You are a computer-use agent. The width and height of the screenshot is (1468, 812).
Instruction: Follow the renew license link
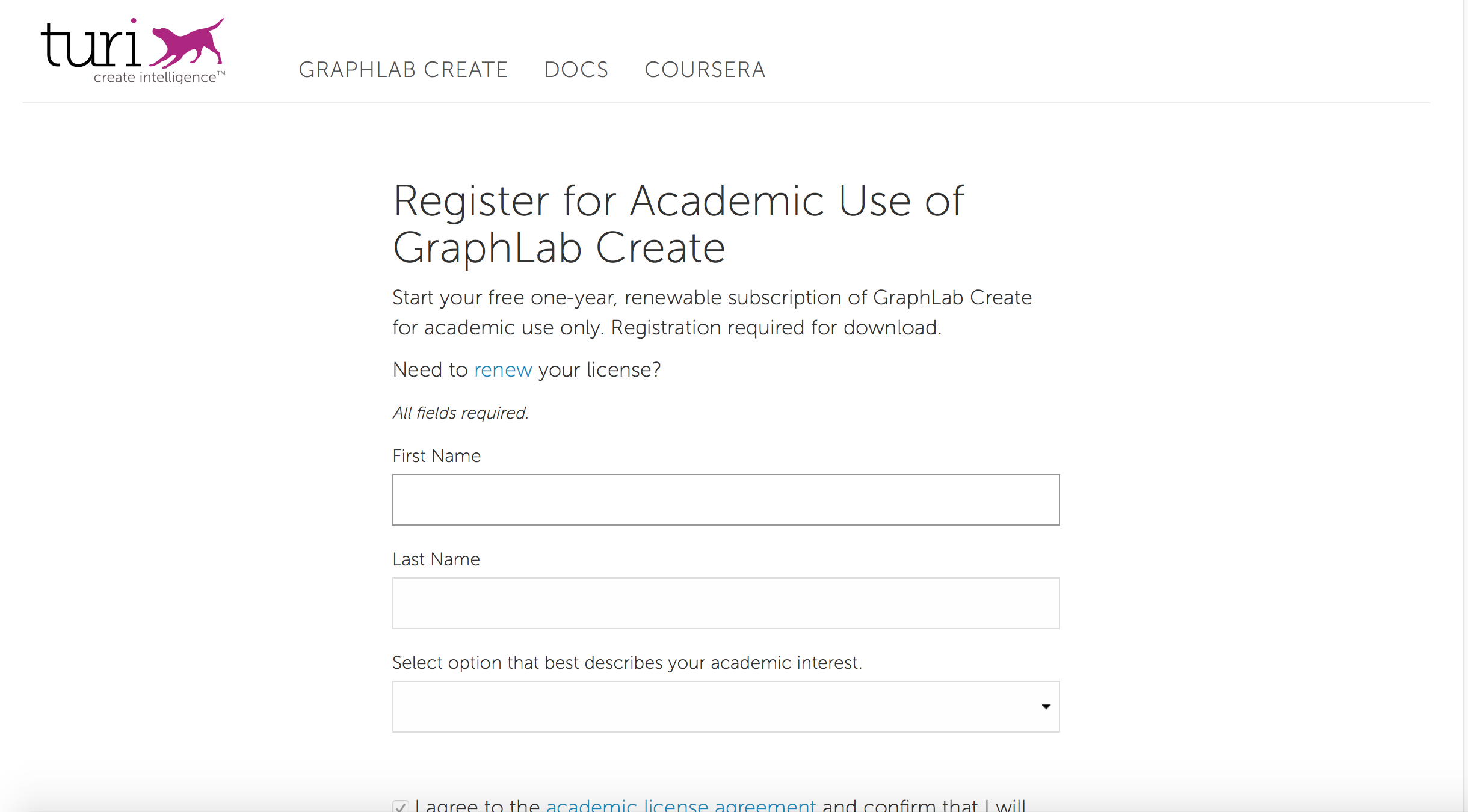[503, 369]
